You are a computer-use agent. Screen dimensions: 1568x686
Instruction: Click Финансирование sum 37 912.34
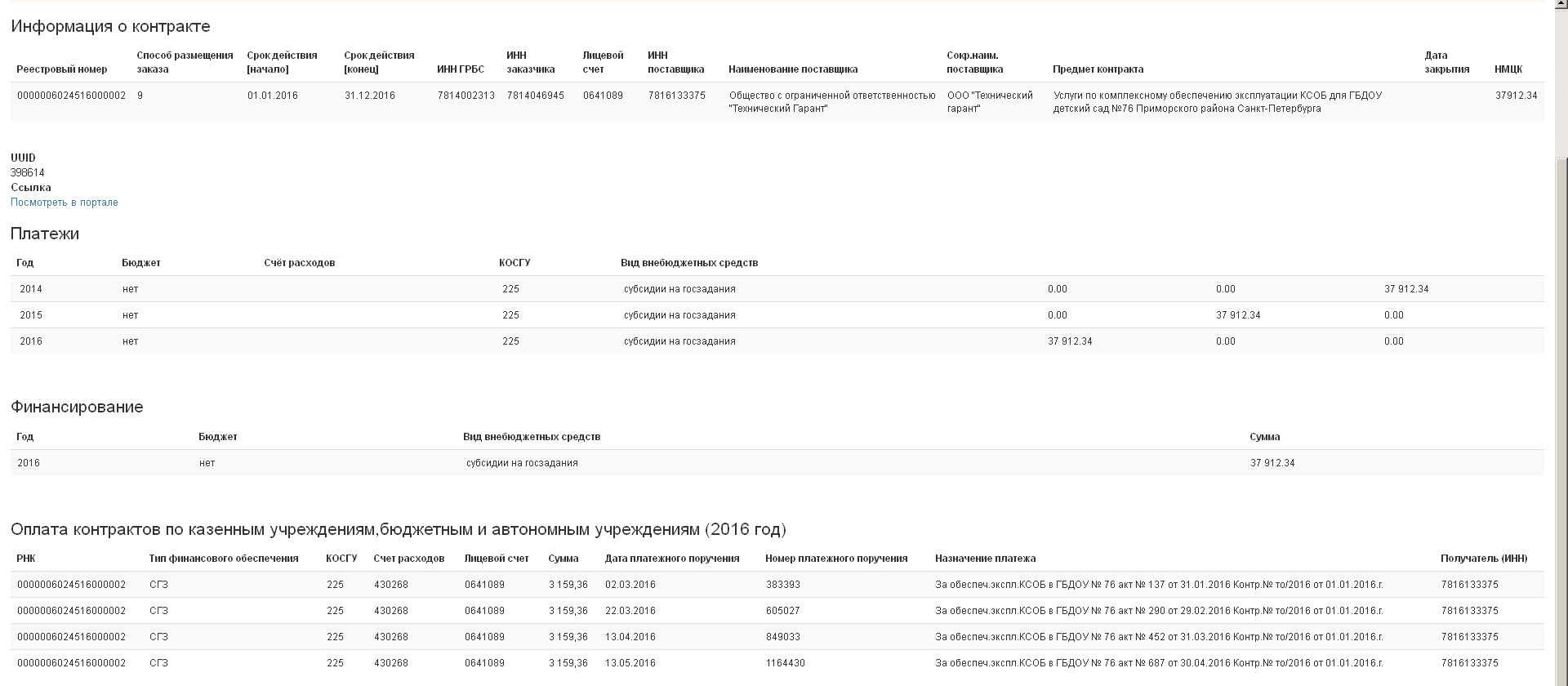[1272, 463]
